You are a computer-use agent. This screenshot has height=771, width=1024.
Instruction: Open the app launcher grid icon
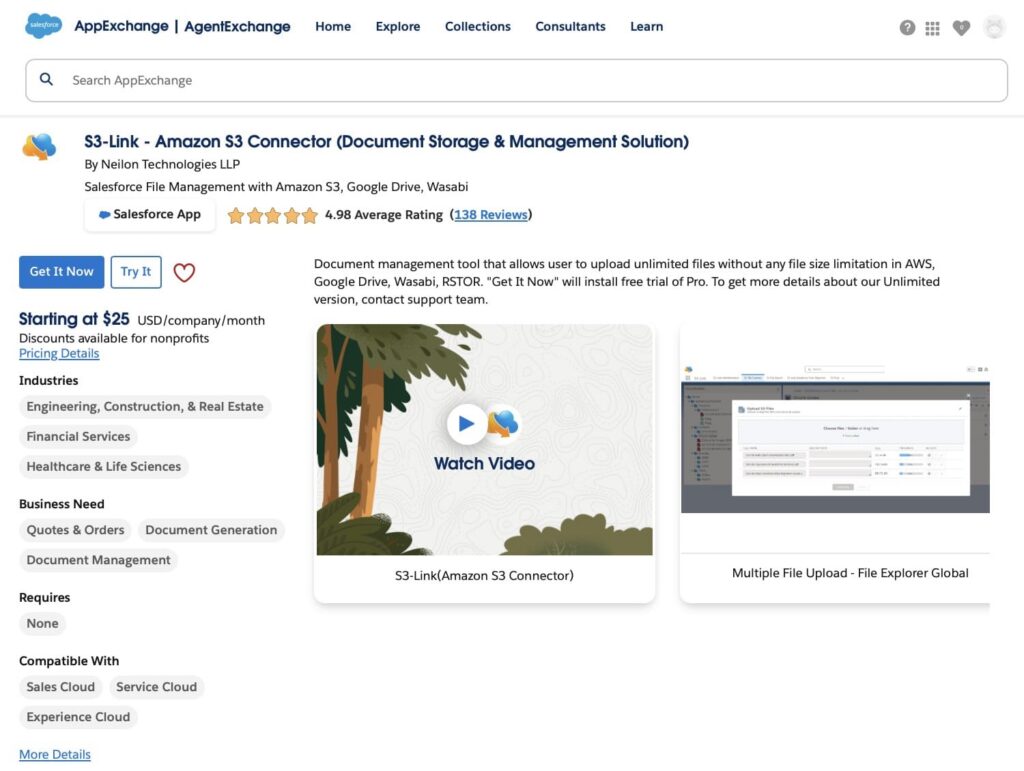(x=933, y=28)
